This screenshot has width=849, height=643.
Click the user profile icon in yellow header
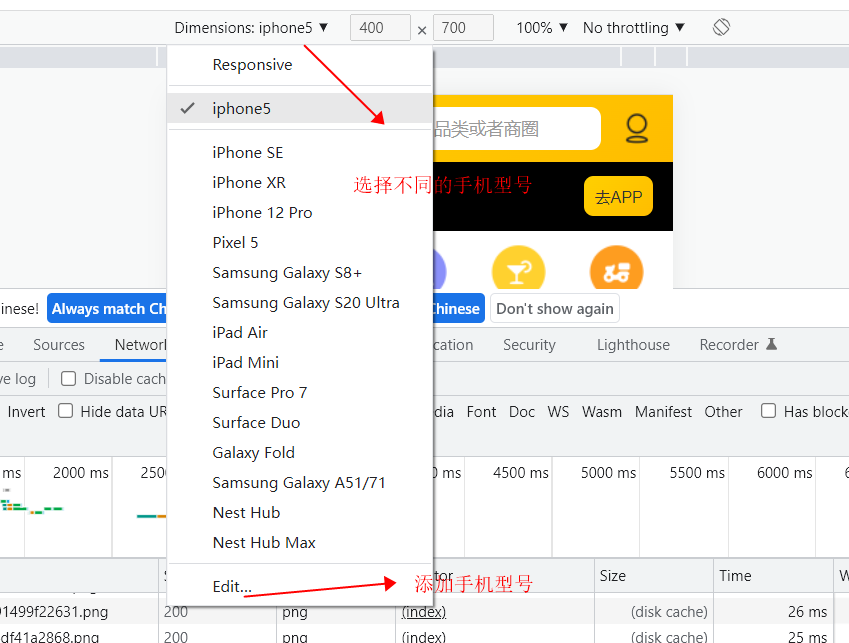tap(637, 128)
